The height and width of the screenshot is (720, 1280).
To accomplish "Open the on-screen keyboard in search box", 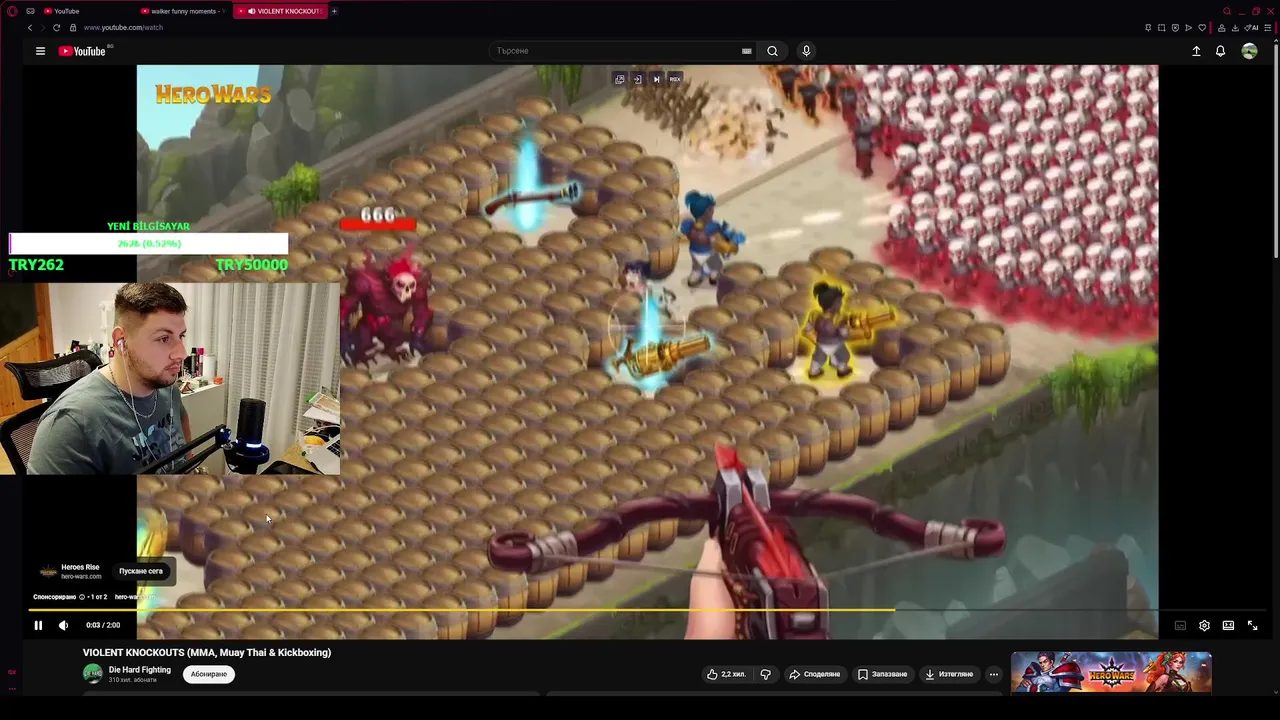I will click(x=746, y=51).
